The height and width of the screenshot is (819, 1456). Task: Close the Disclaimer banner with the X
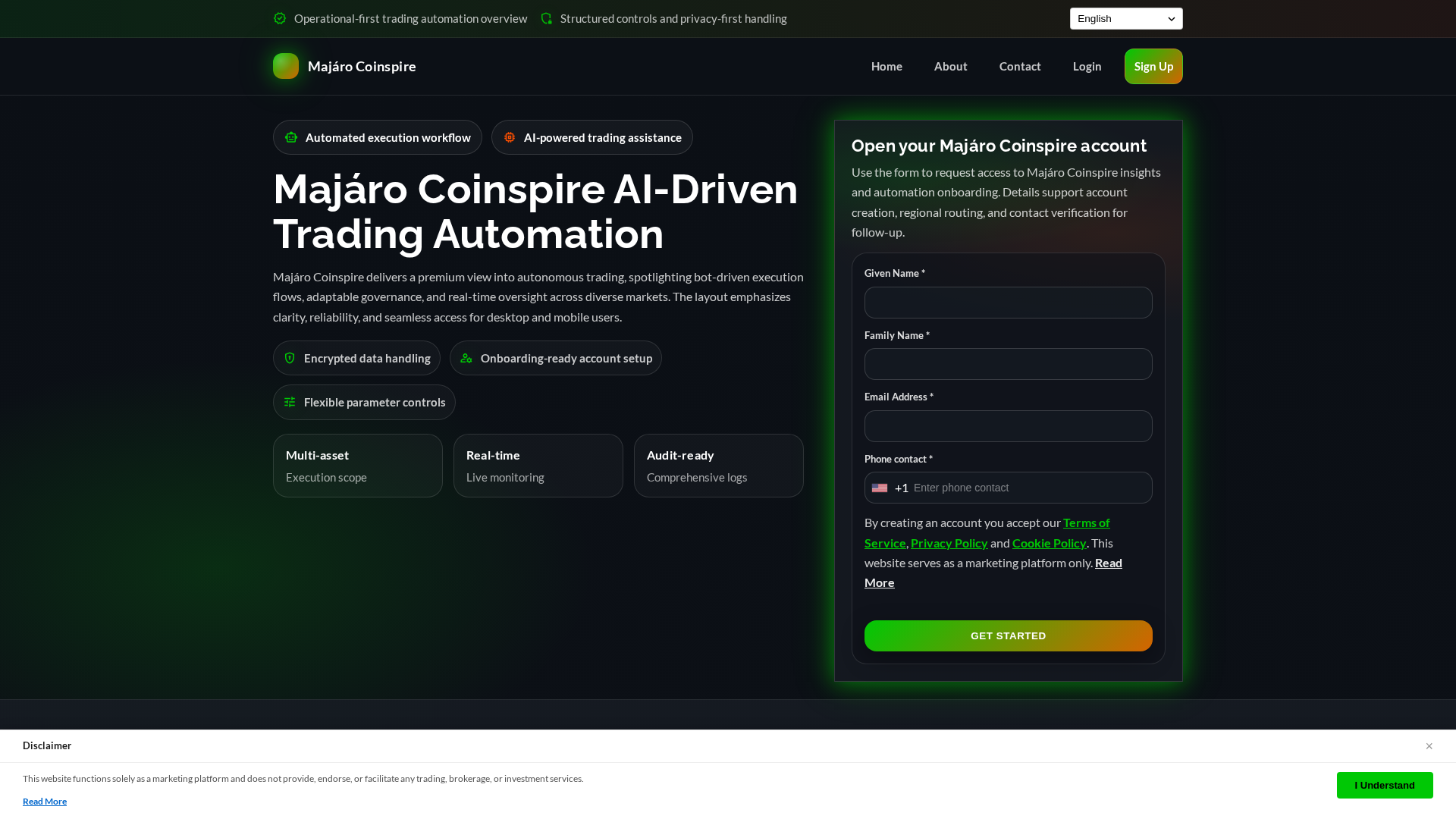(x=1429, y=746)
